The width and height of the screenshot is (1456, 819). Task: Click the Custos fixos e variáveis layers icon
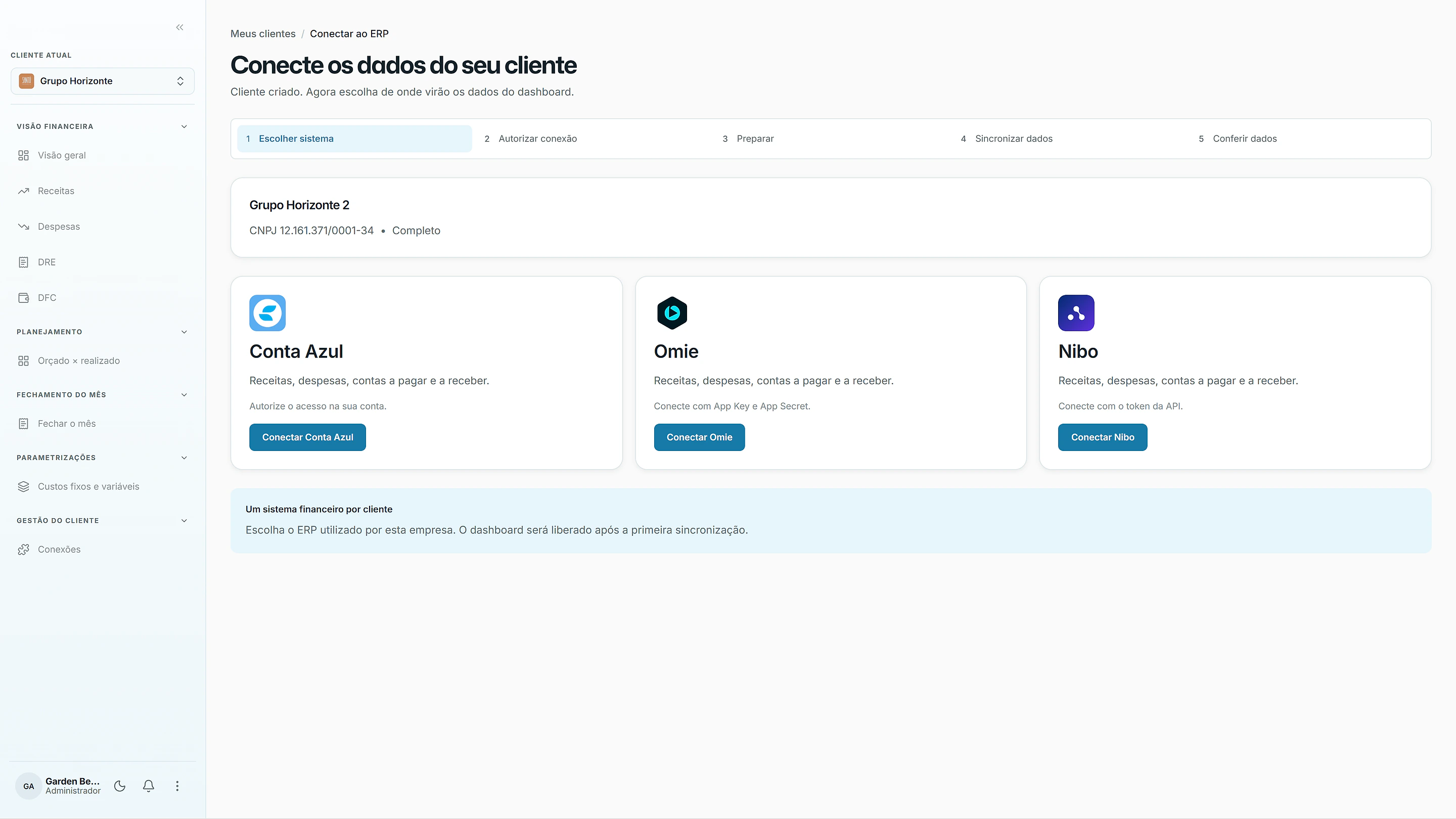point(23,487)
